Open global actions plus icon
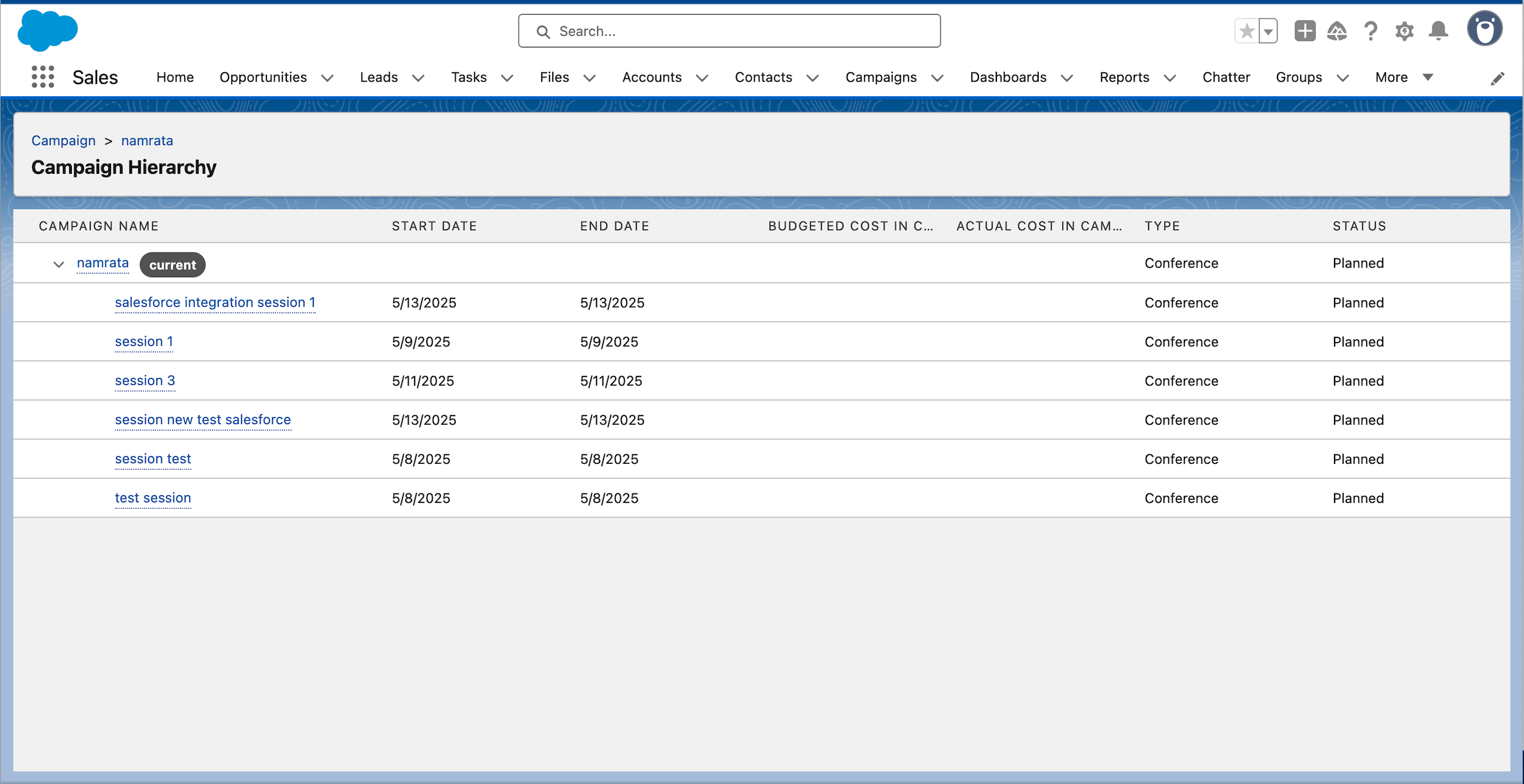The height and width of the screenshot is (784, 1524). coord(1304,31)
